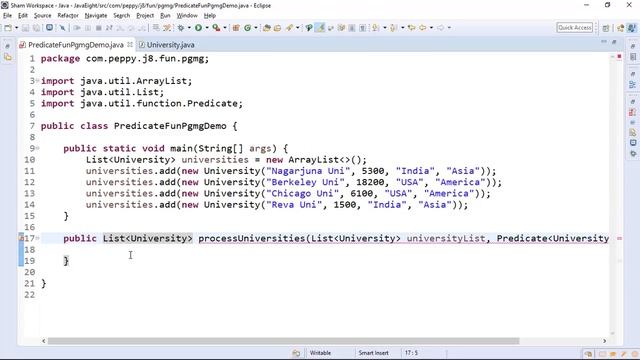Click the Disconnect debug icon
The image size is (640, 360).
pyautogui.click(x=109, y=28)
